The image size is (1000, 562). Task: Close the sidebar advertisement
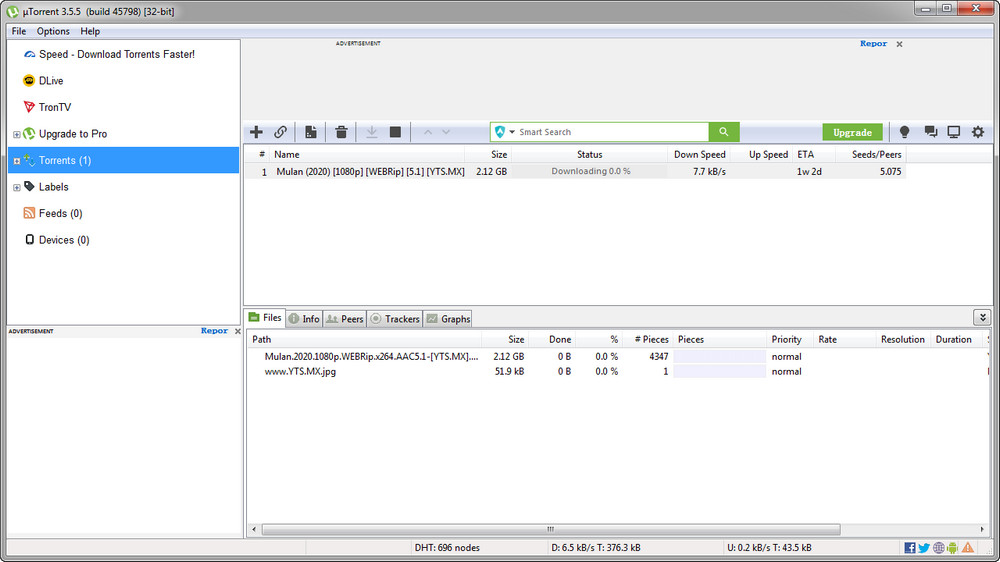tap(238, 331)
